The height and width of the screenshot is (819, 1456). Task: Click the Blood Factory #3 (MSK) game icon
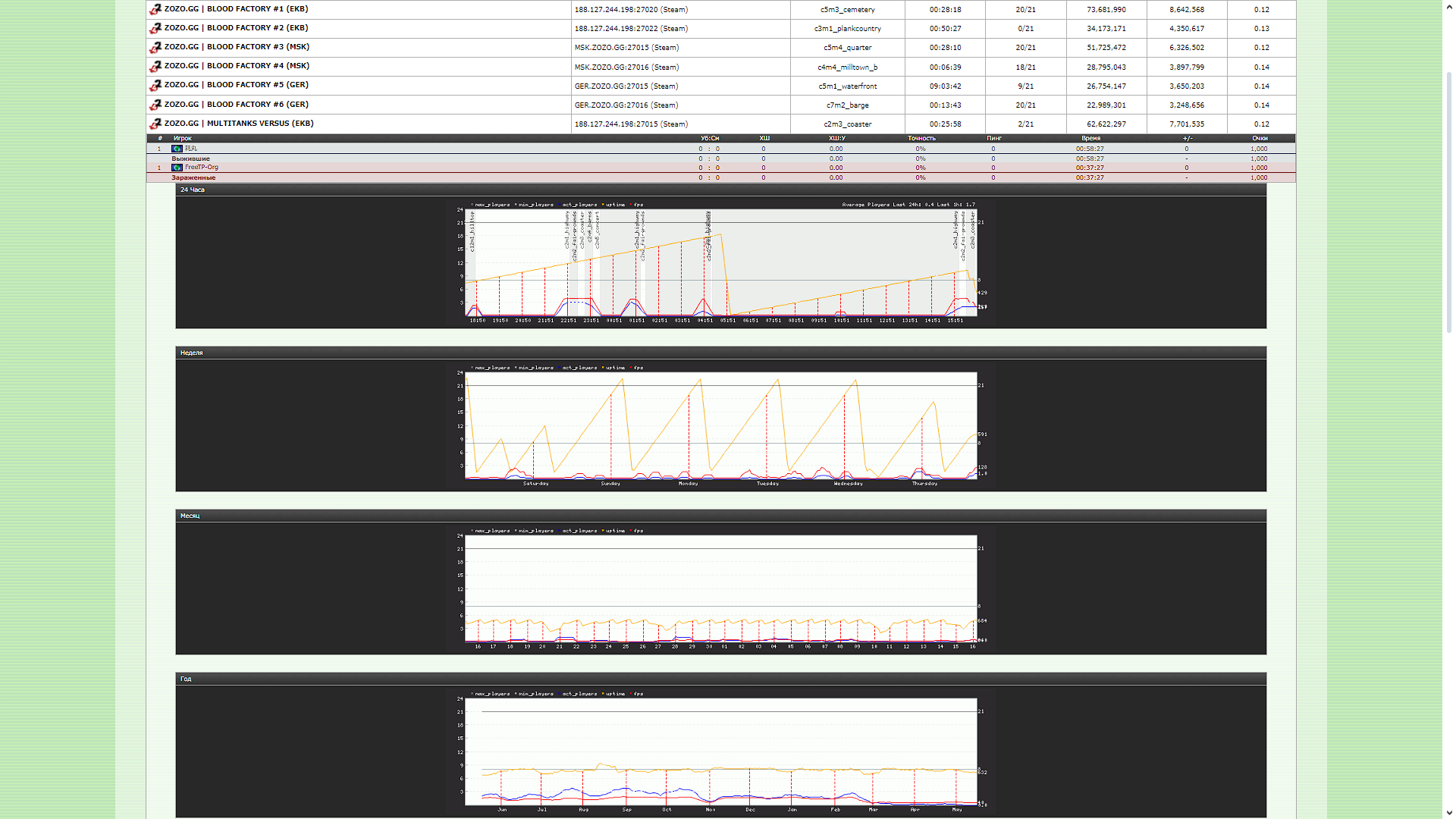pyautogui.click(x=155, y=48)
